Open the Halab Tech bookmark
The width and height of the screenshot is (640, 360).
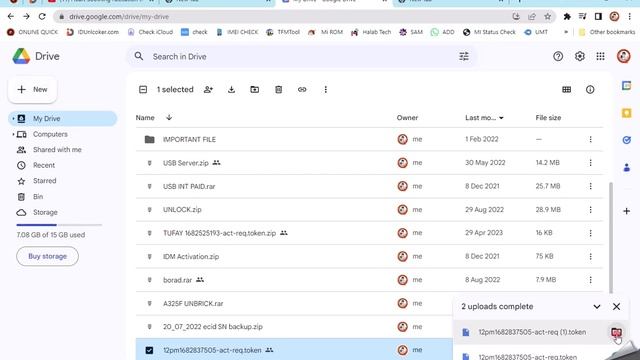tap(371, 32)
